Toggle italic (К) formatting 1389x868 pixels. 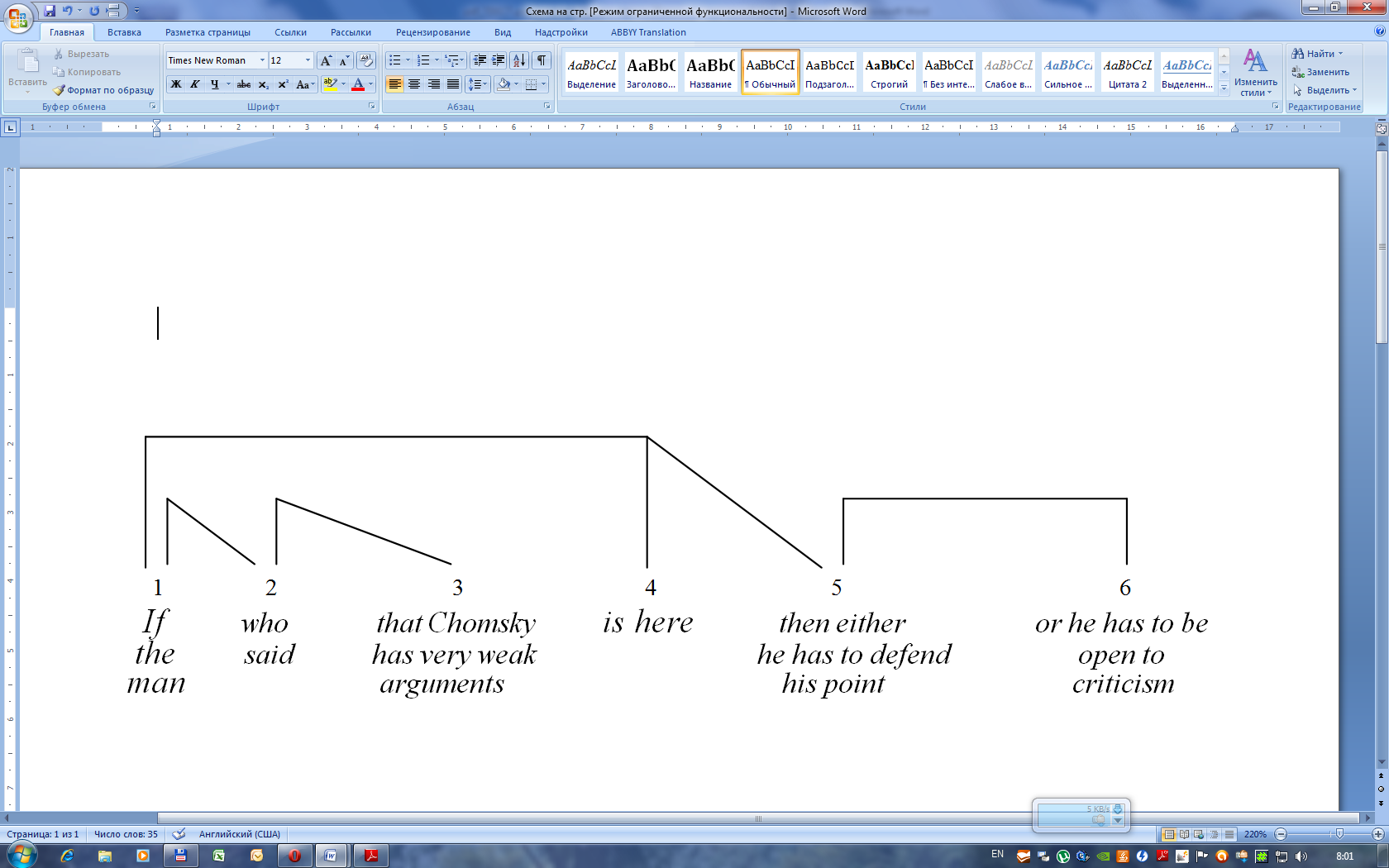195,84
